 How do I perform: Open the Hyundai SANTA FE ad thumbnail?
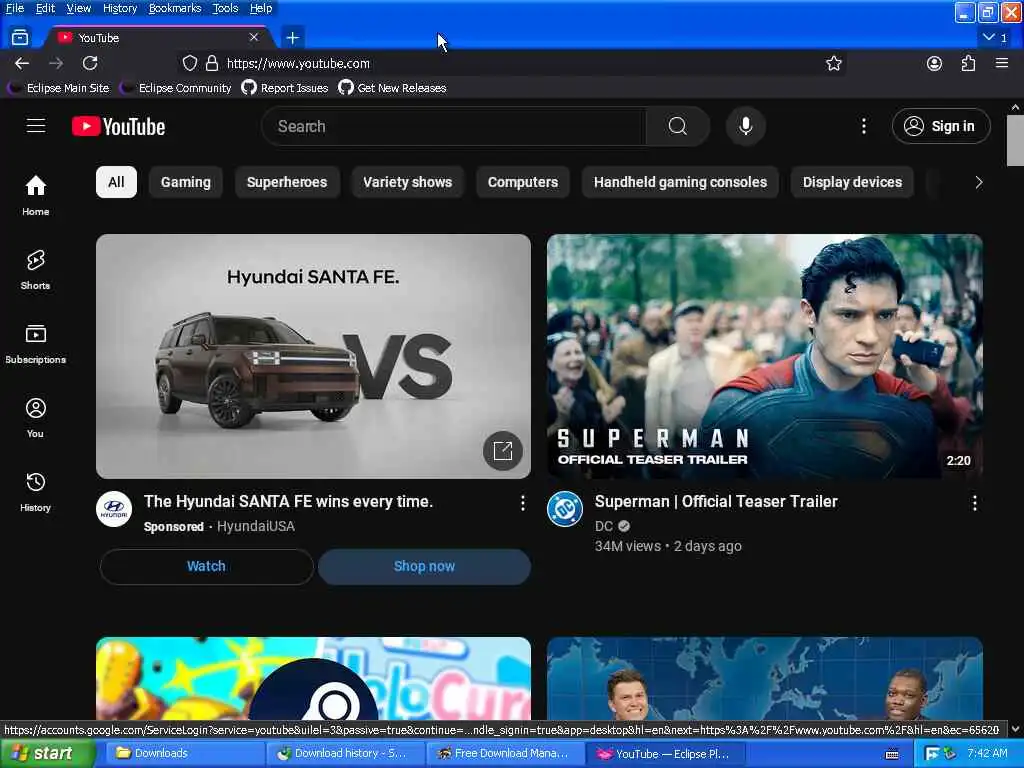point(313,356)
